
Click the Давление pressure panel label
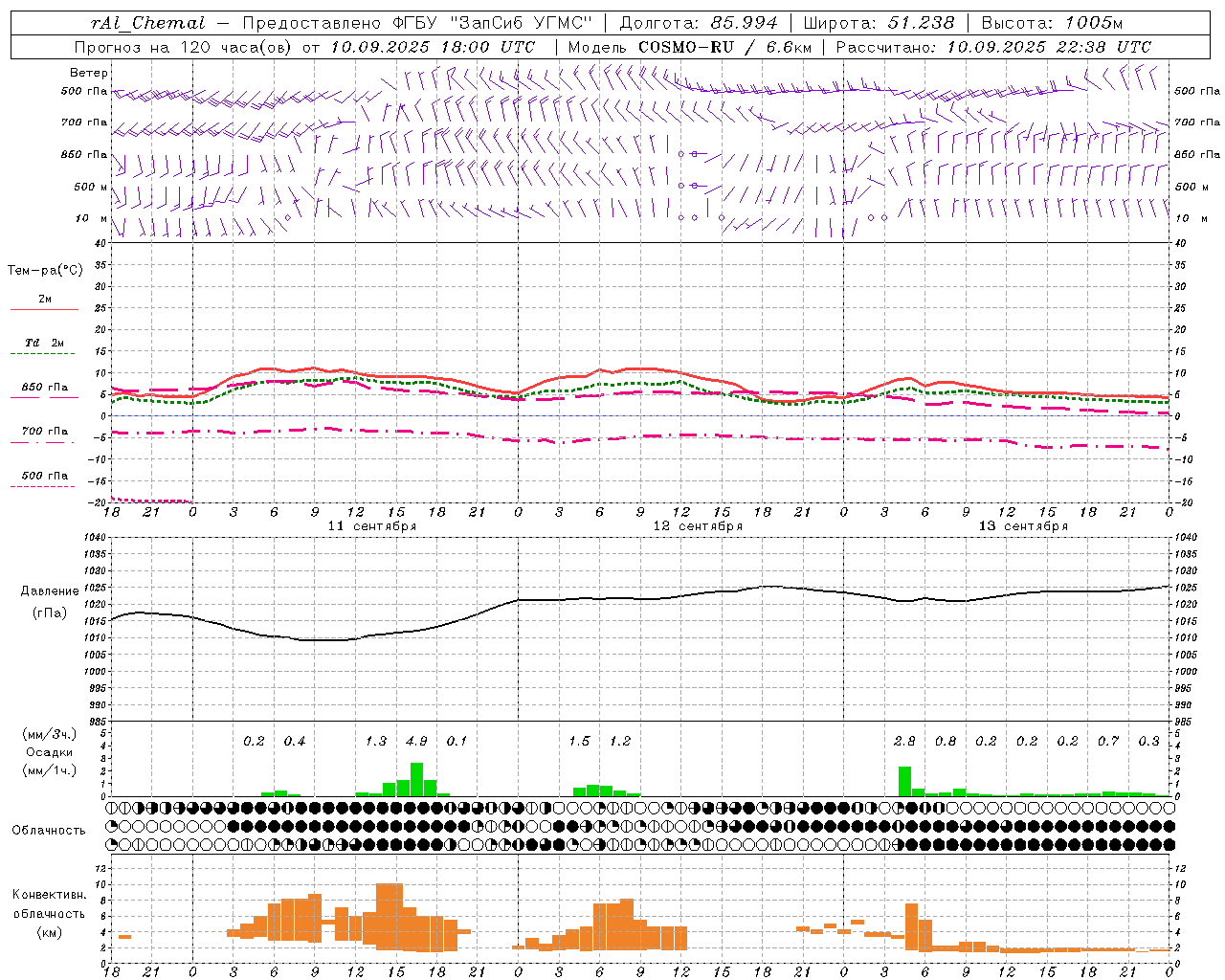coord(50,591)
